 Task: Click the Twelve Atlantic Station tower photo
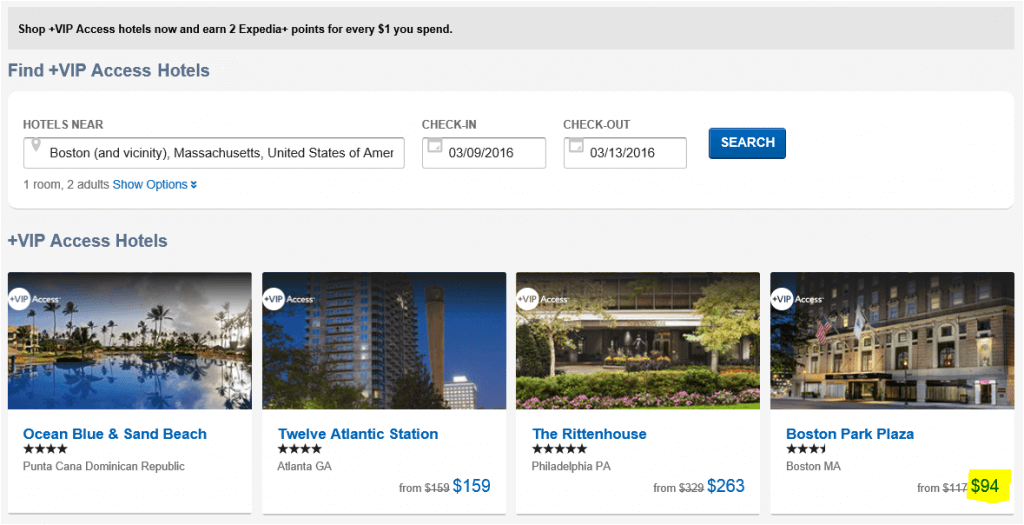click(384, 341)
